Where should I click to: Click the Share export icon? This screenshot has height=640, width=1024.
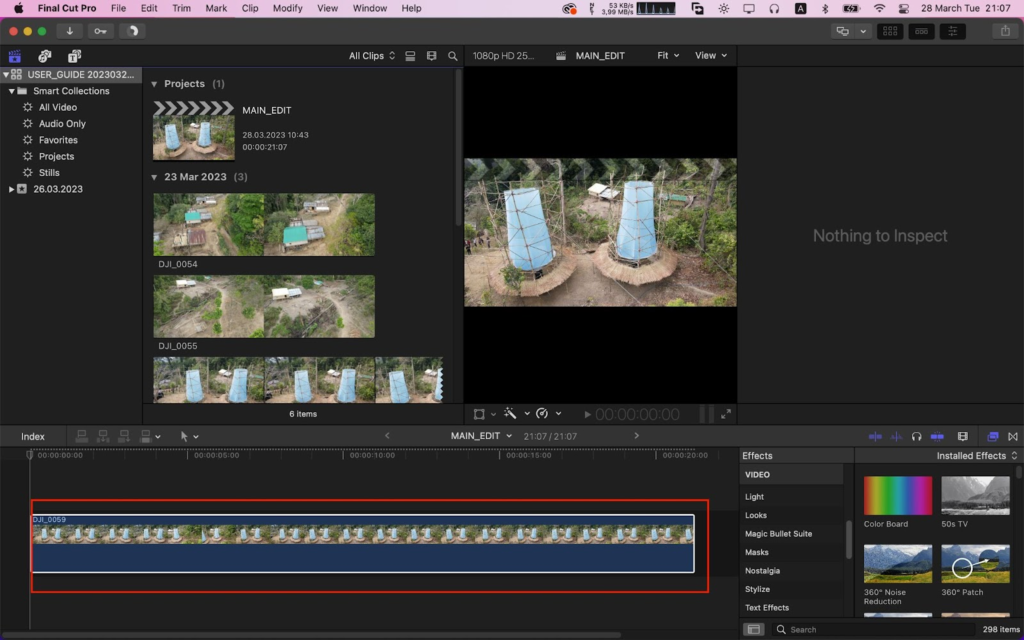pyautogui.click(x=1005, y=31)
